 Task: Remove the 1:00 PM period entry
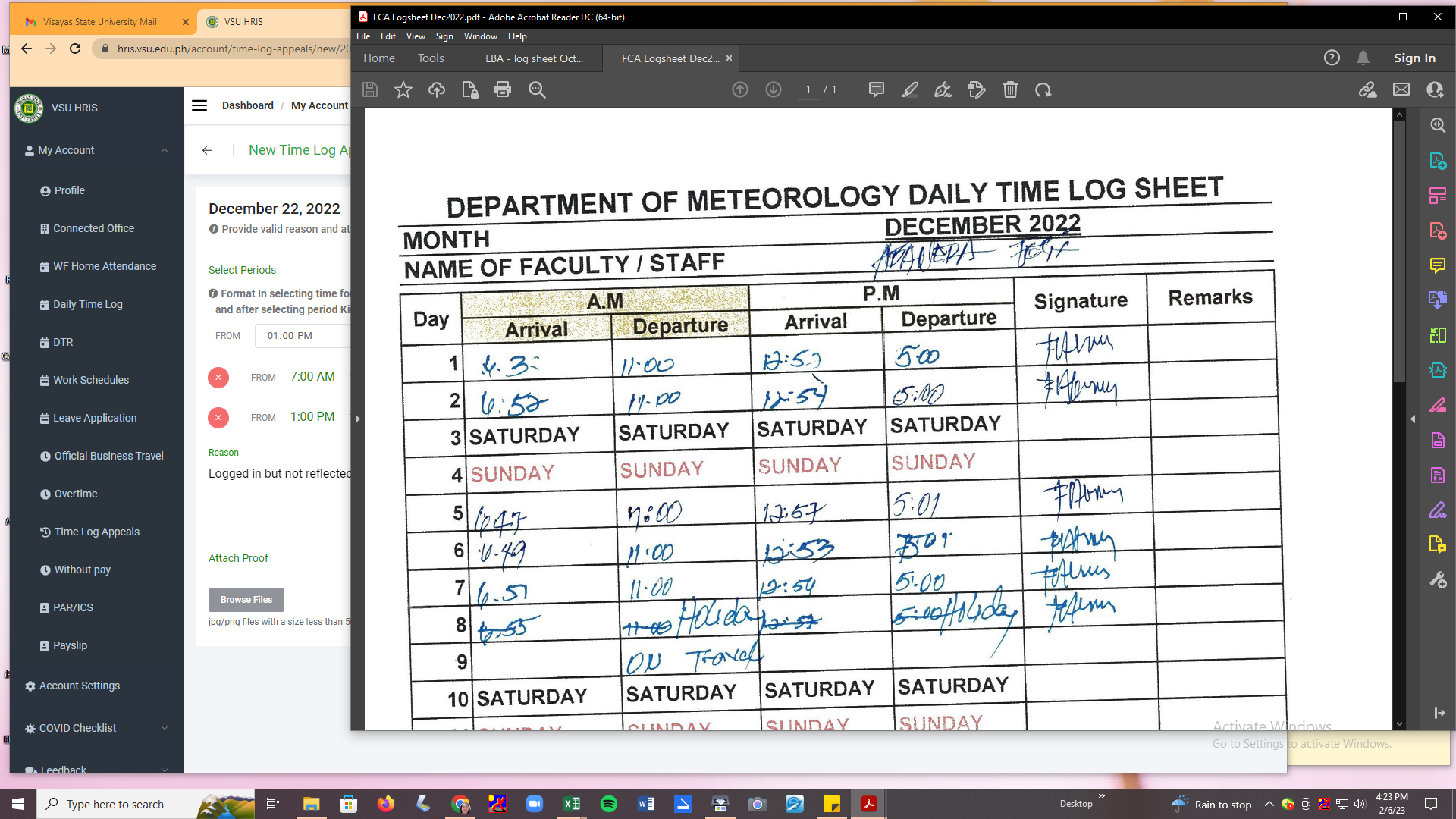tap(218, 417)
